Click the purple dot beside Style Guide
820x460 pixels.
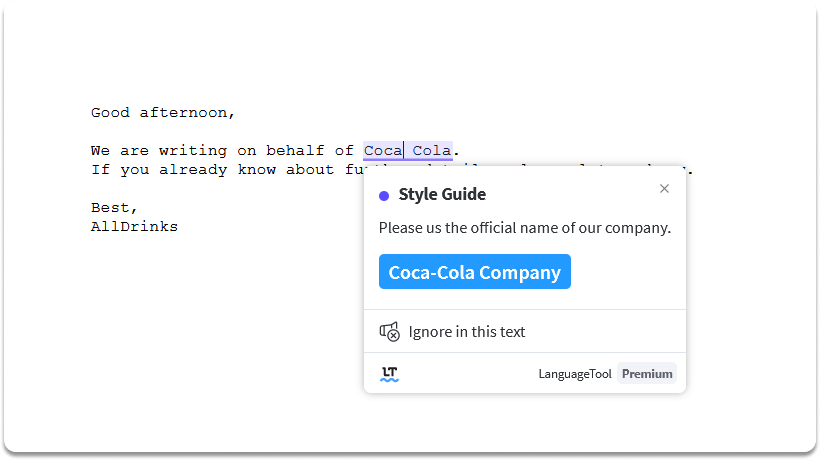tap(384, 195)
